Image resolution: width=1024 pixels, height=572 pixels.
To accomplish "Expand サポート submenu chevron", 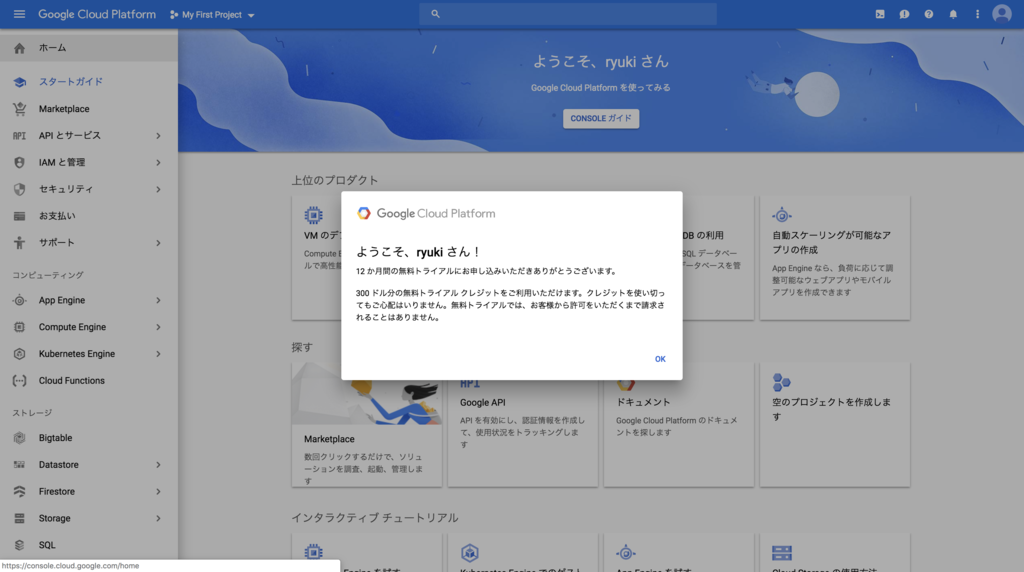I will tap(158, 243).
